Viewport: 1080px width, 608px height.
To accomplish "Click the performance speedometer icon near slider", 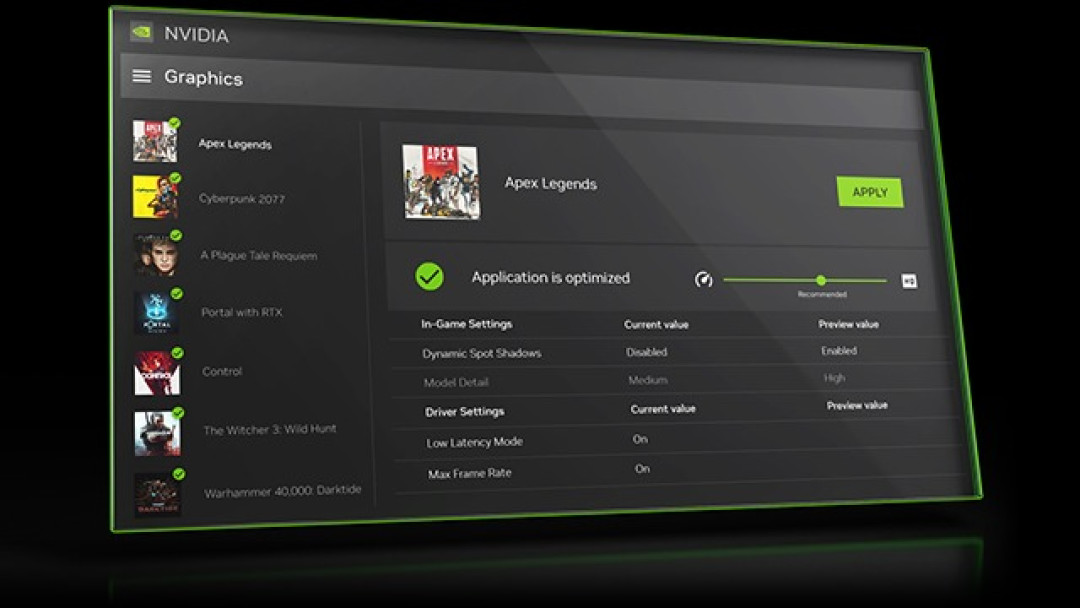I will click(703, 280).
